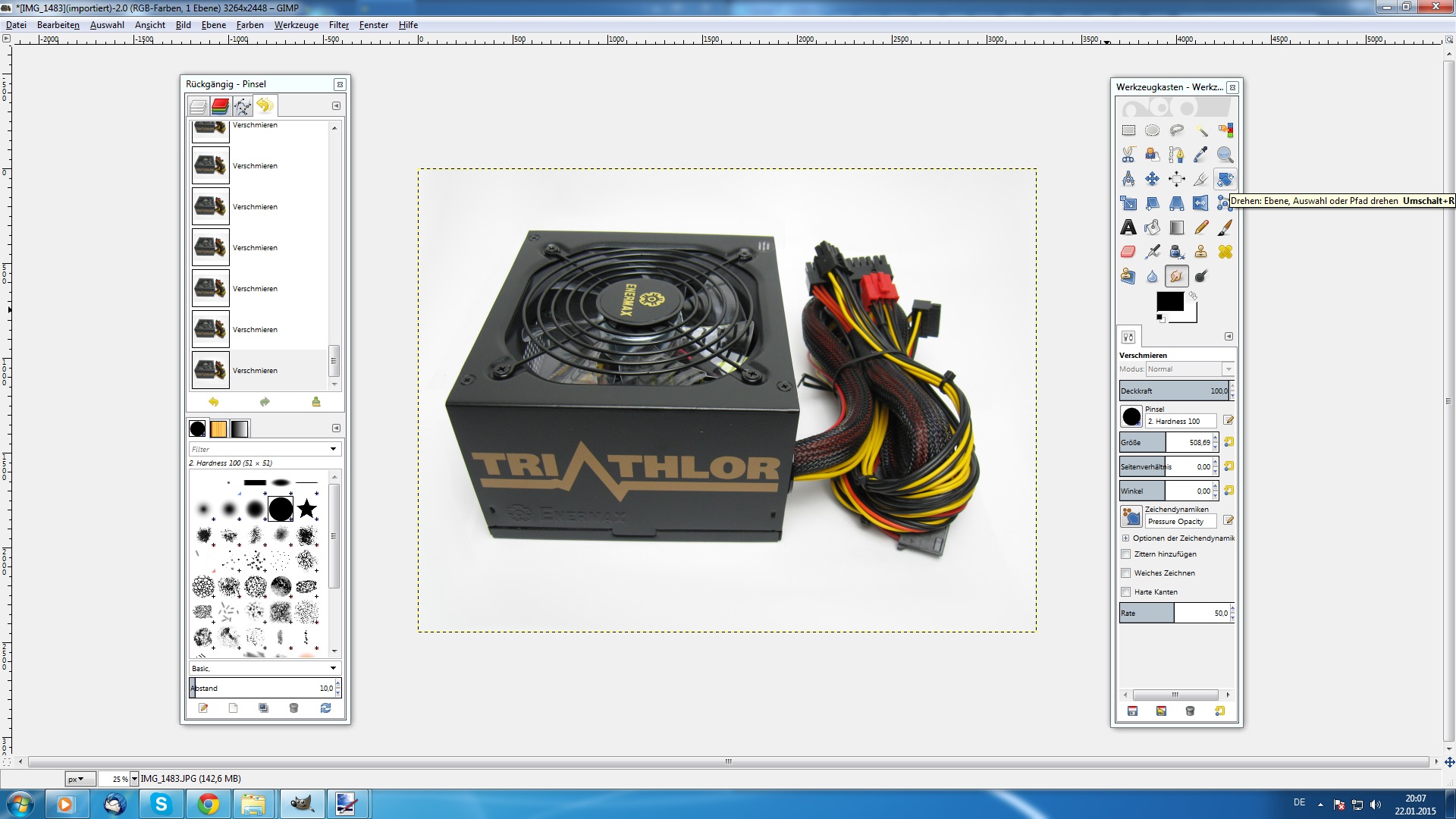Select the star brush thumbnail

click(307, 509)
